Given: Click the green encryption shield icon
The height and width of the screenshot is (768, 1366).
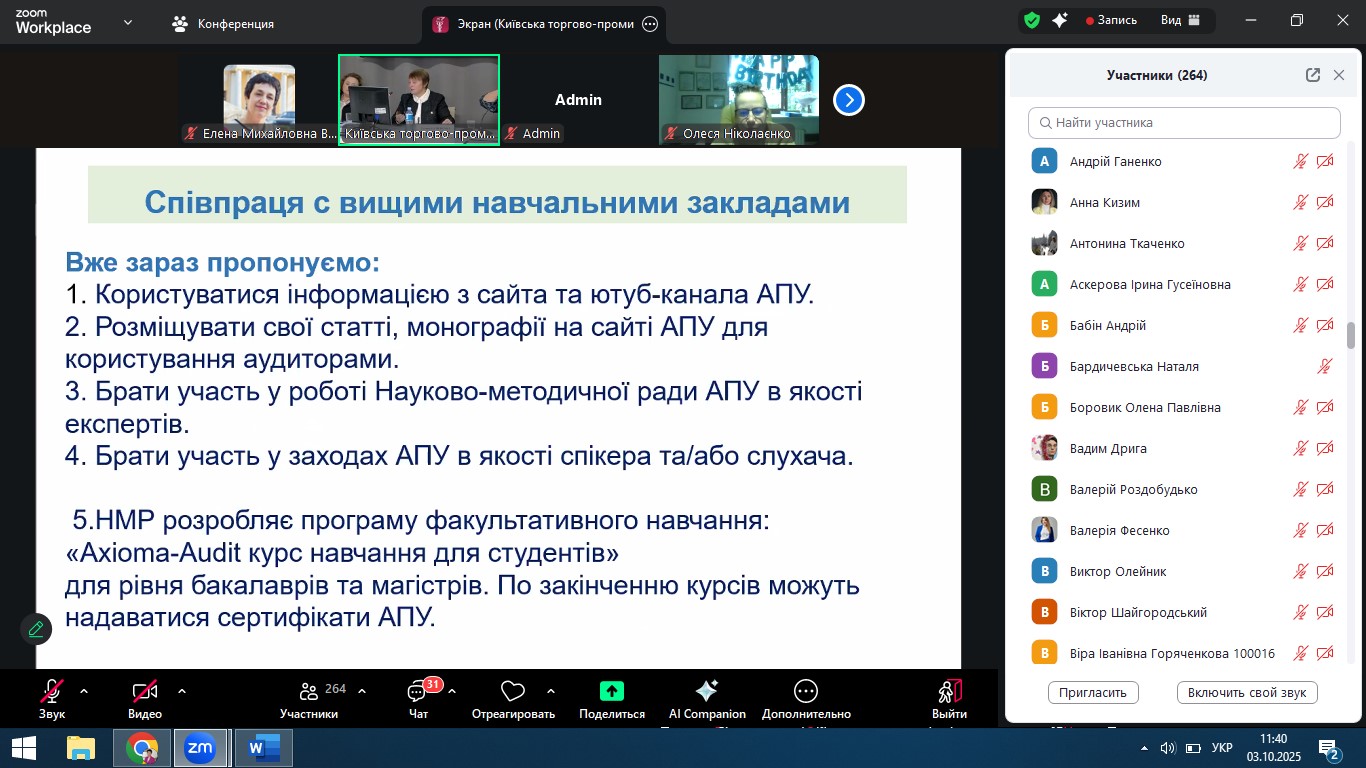Looking at the screenshot, I should (1032, 20).
